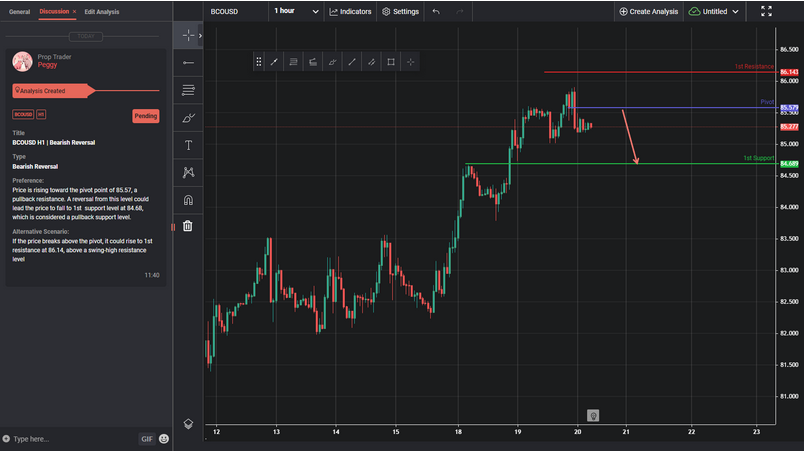Image resolution: width=804 pixels, height=451 pixels.
Task: Pick parallel channel in floating toolbar
Action: coord(371,62)
